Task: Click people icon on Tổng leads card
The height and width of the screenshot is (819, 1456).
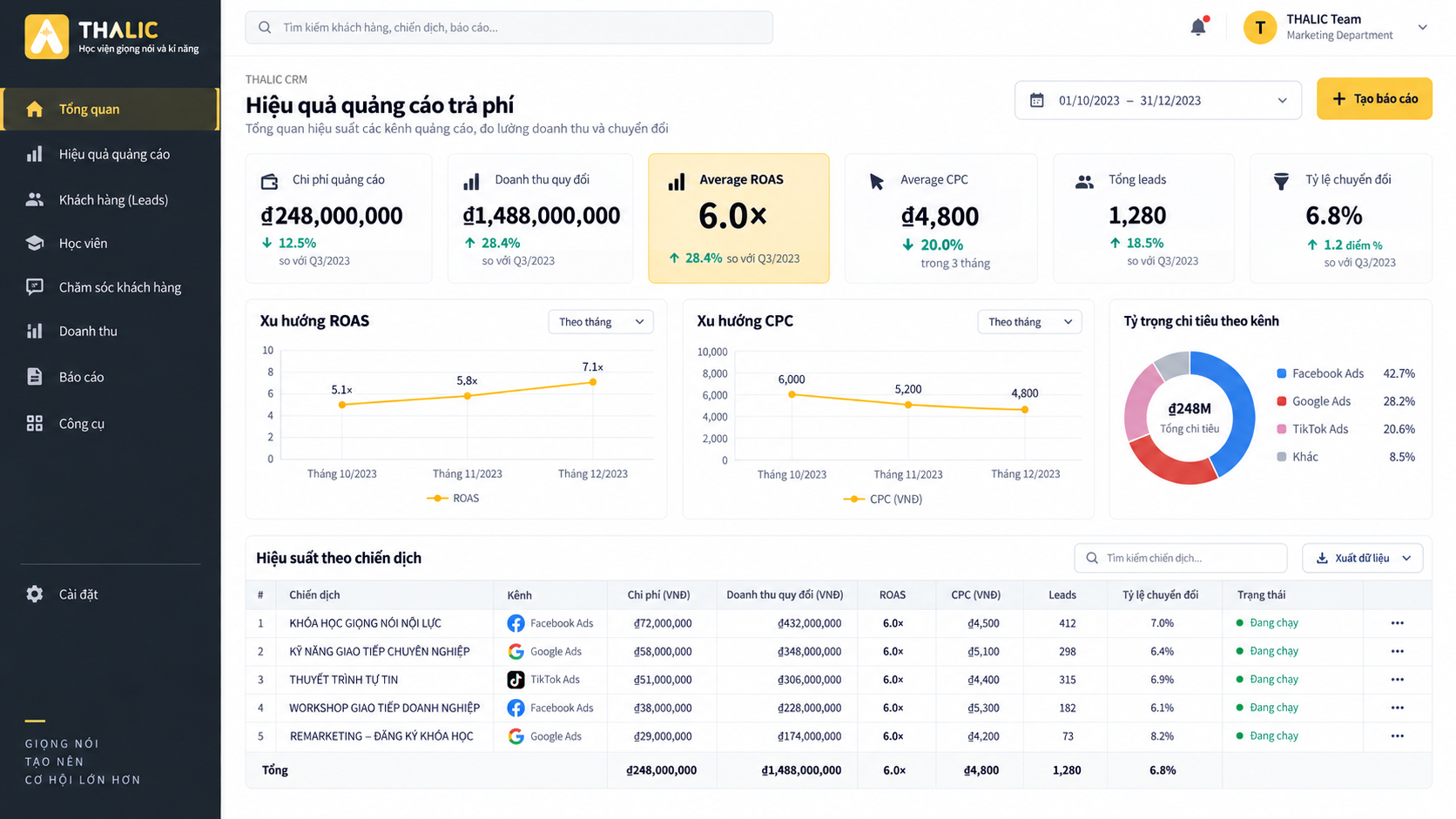Action: (x=1084, y=182)
